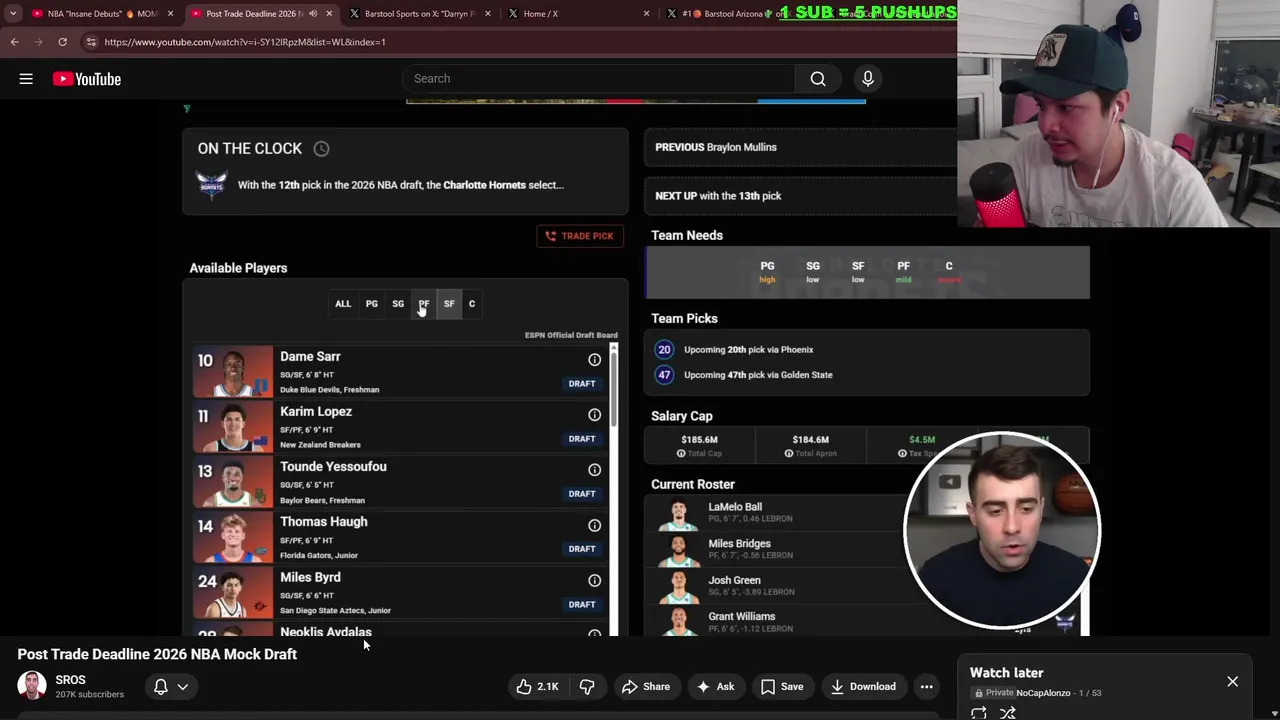Click the Upcoming 47th pick via Golden State
This screenshot has height=720, width=1280.
[758, 375]
